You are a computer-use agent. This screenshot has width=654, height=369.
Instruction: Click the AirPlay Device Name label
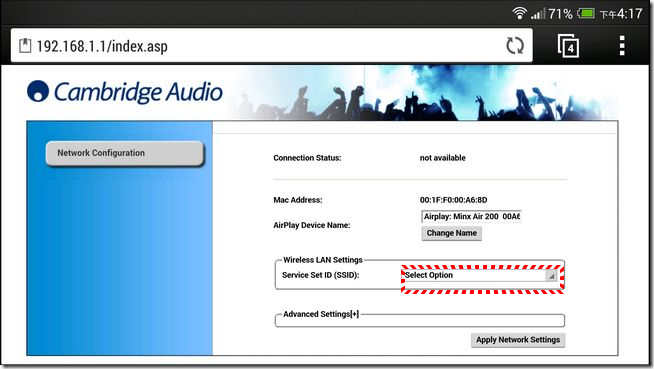coord(312,225)
